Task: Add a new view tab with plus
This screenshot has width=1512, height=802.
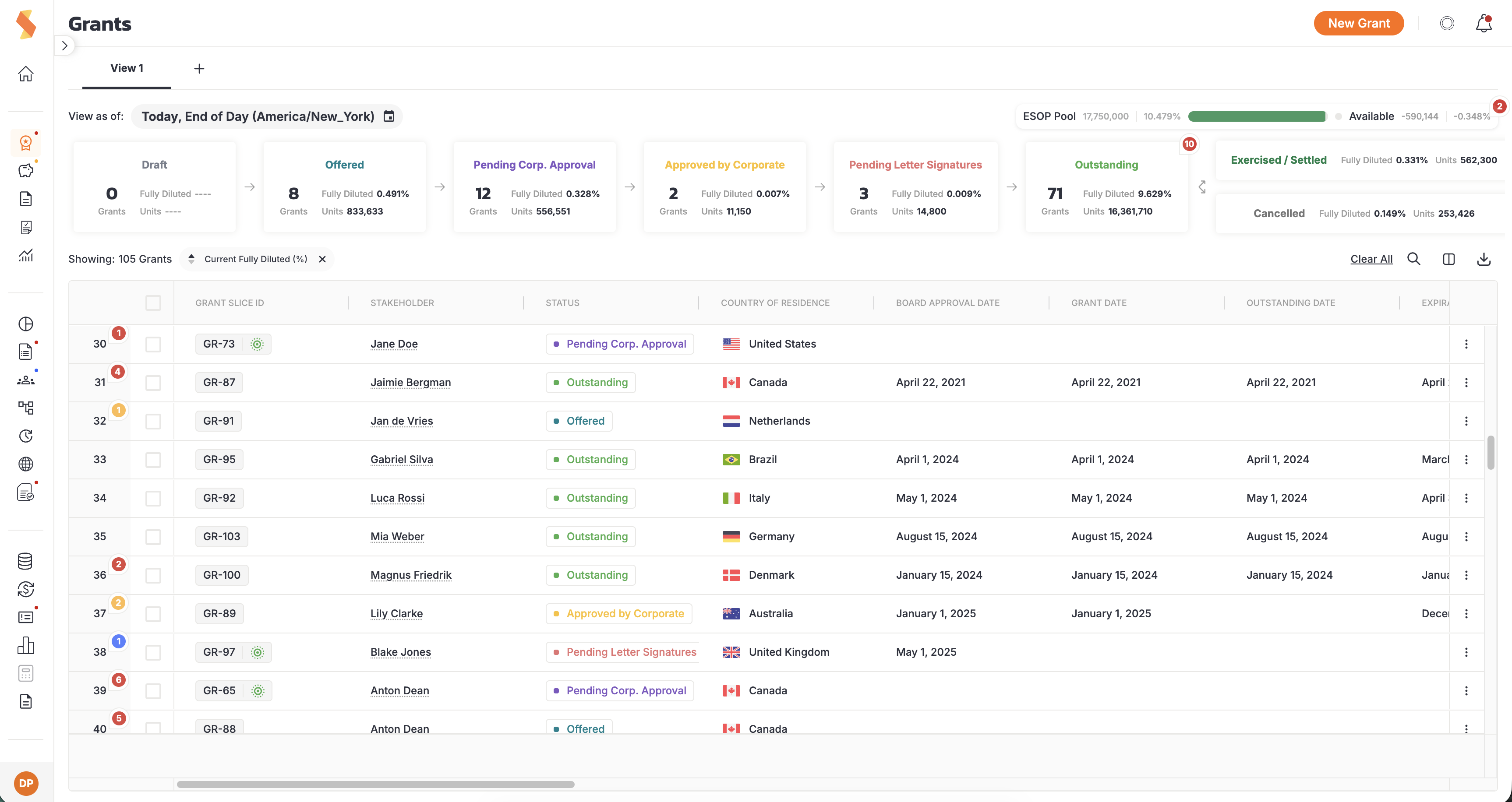Action: coord(199,69)
